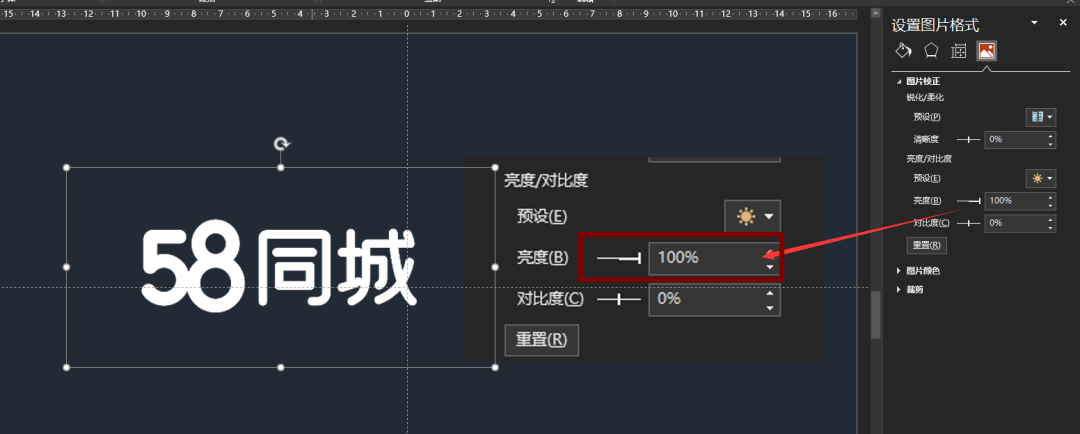Screen dimensions: 1080x434
Task: Open the Size & Properties tab icon
Action: click(x=958, y=50)
